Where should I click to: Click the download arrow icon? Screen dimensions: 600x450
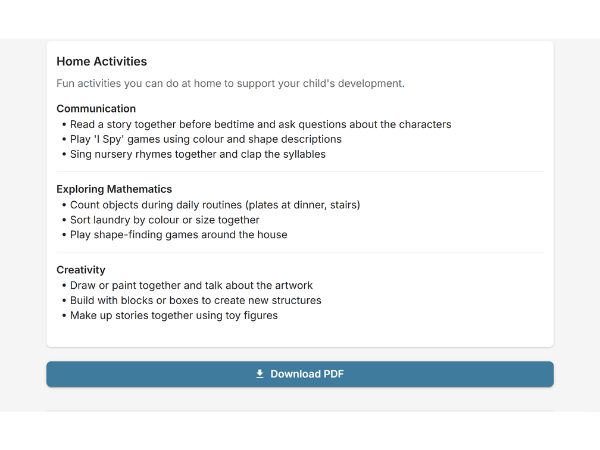pos(260,374)
